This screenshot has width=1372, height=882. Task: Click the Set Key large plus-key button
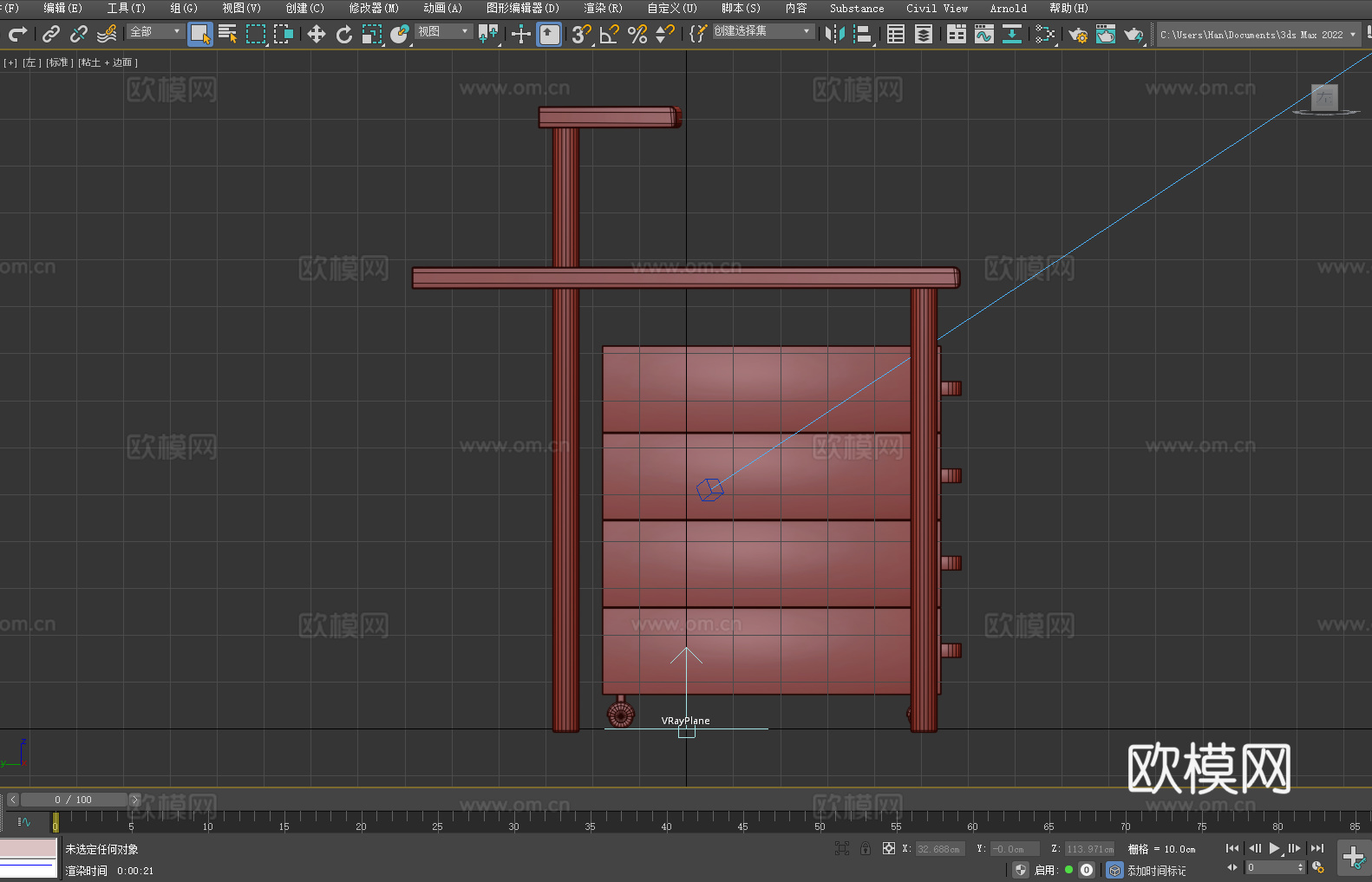(x=1353, y=858)
